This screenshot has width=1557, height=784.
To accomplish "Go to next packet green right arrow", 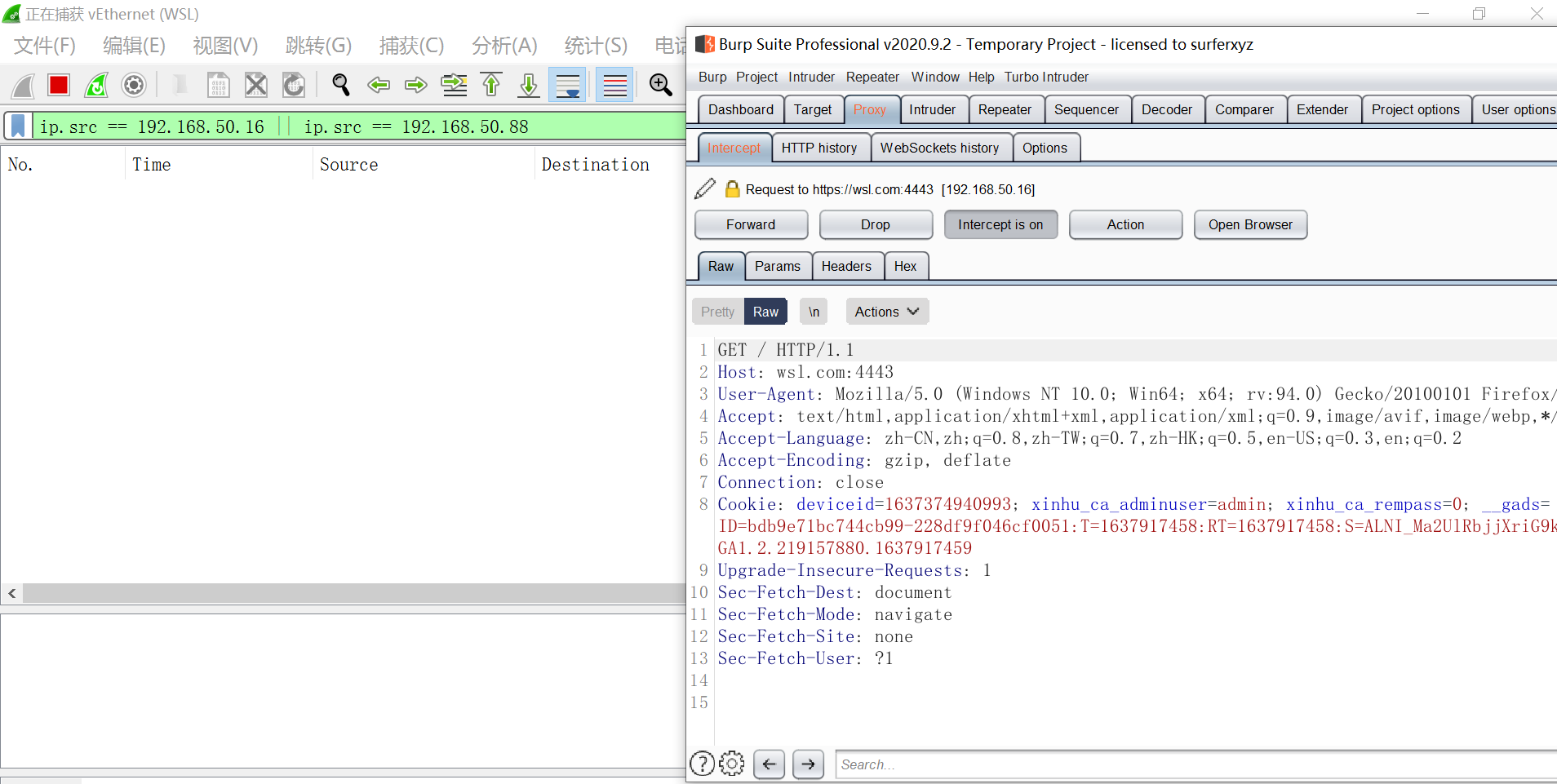I will [x=416, y=85].
